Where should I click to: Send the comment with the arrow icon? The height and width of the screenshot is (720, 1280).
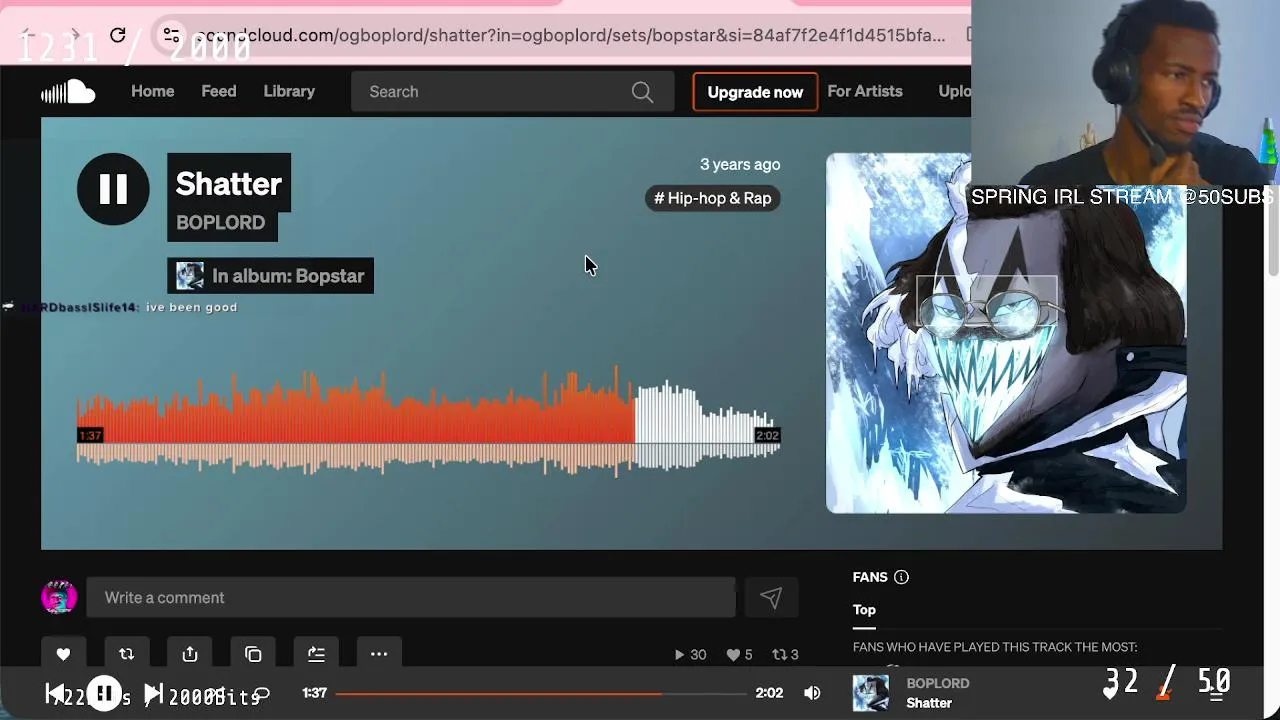coord(770,598)
